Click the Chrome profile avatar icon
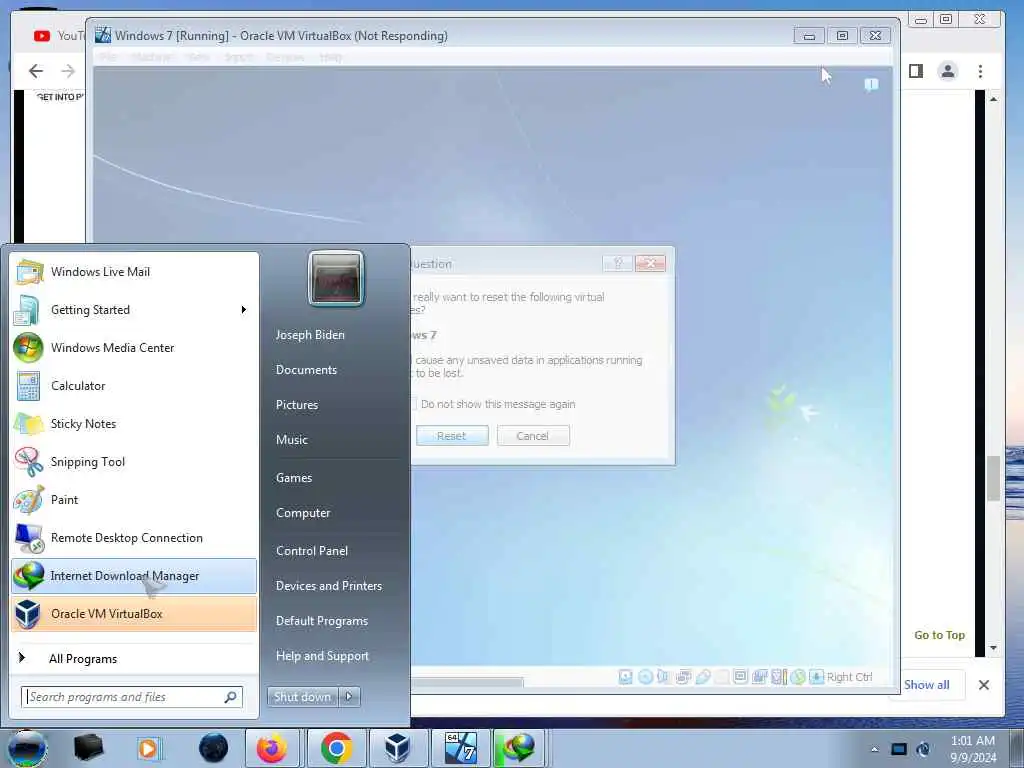 click(948, 71)
